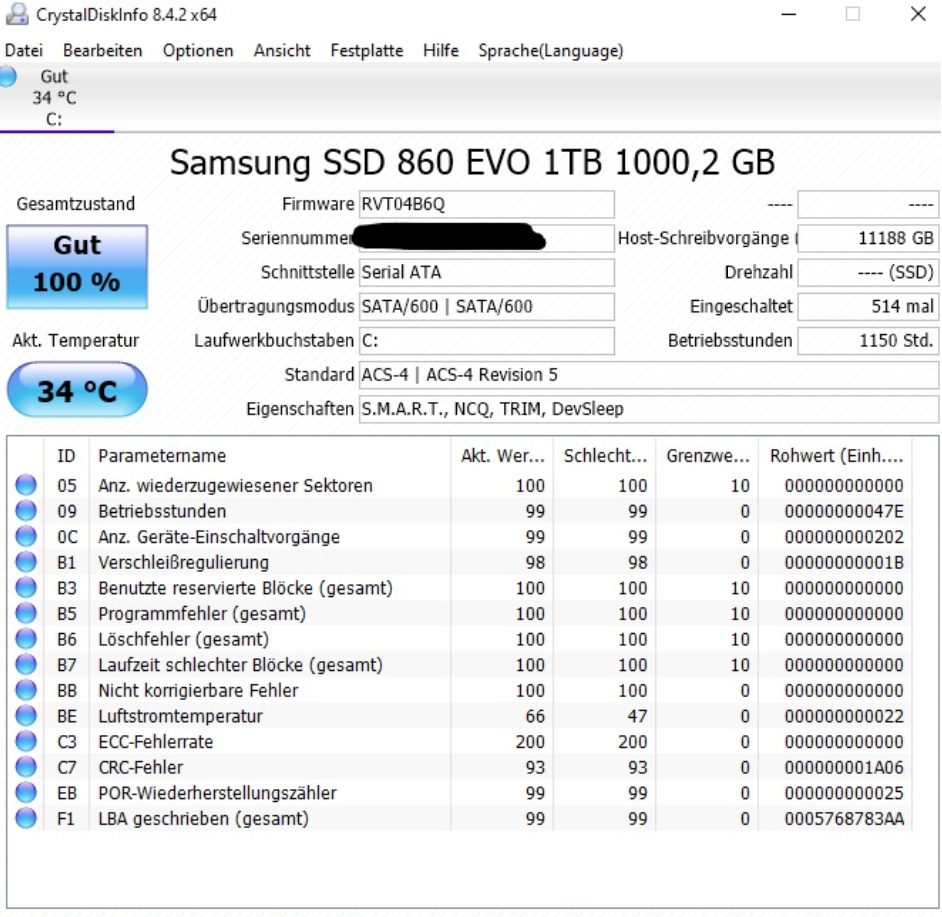This screenshot has height=917, width=942.
Task: Click the Drehzahl value (SSD)
Action: 868,272
